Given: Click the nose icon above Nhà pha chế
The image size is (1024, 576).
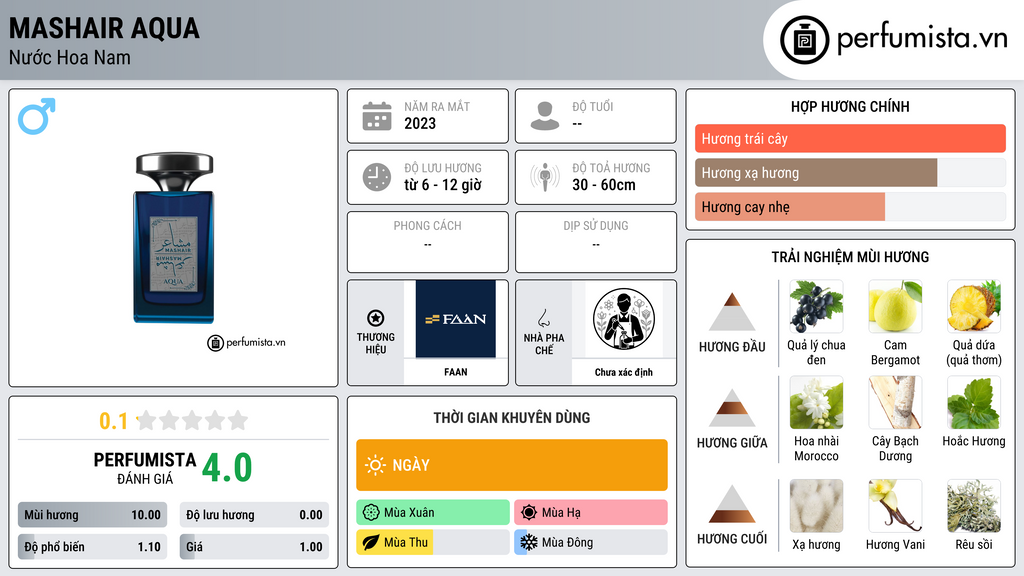Looking at the screenshot, I should [x=543, y=318].
